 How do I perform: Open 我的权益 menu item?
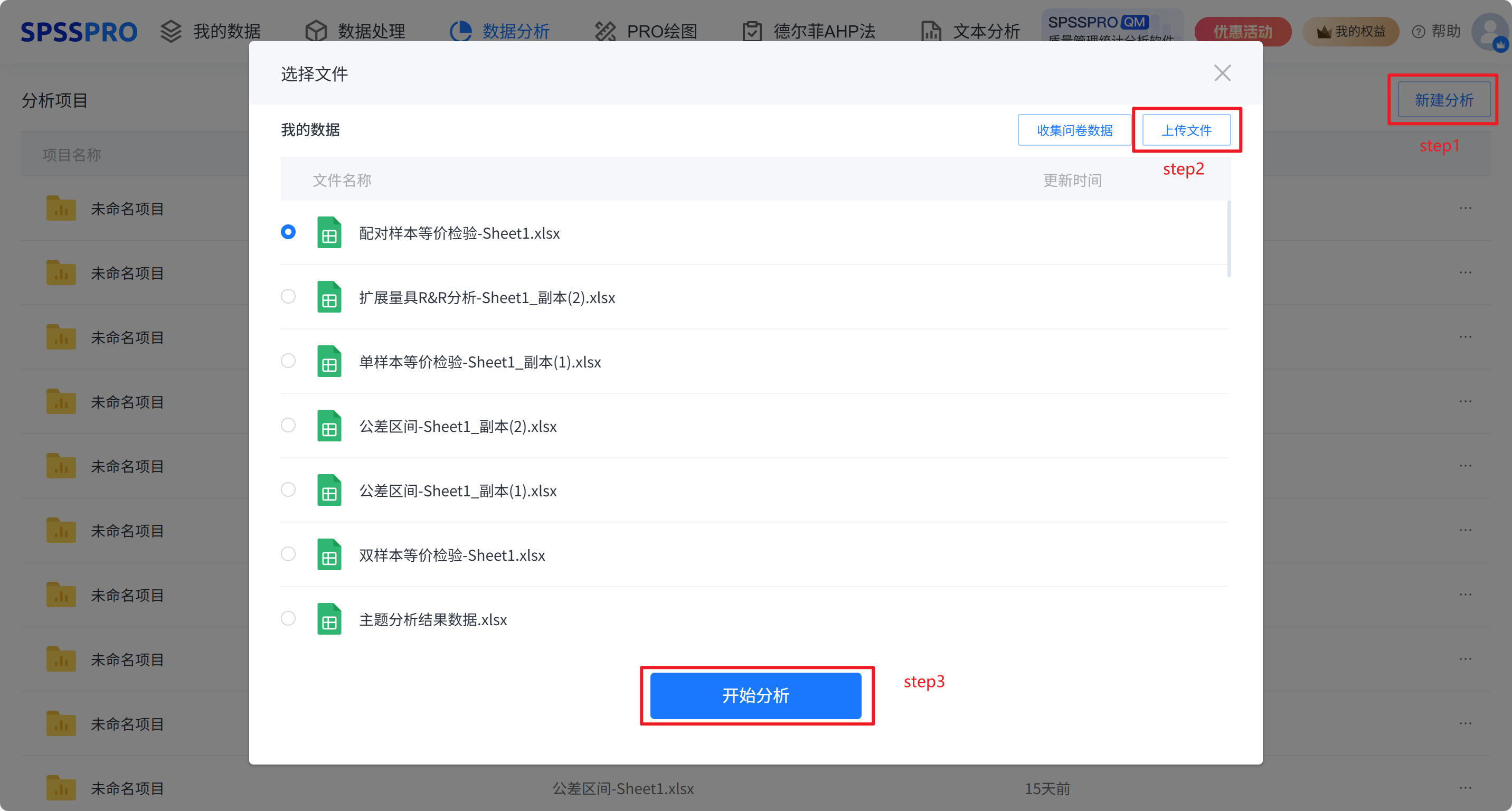pyautogui.click(x=1350, y=31)
